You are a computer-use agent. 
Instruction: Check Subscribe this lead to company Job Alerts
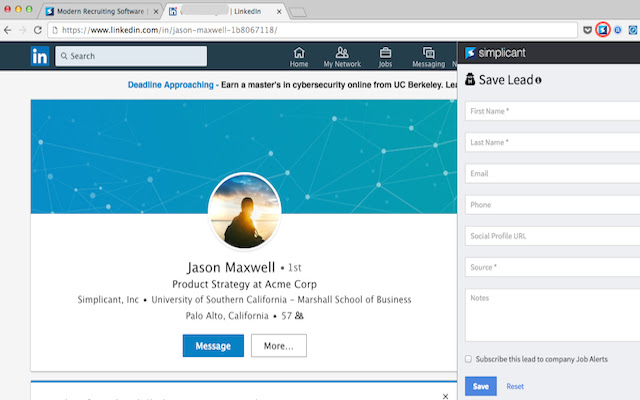(469, 359)
